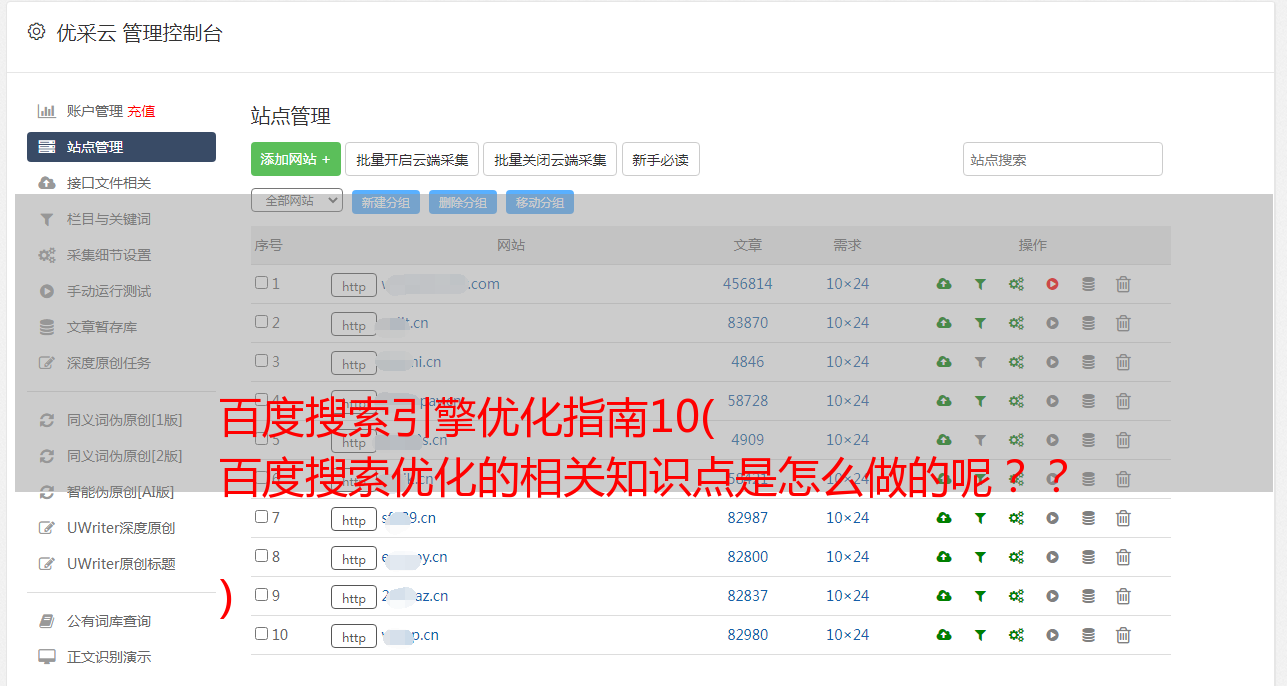1287x686 pixels.
Task: Click the green 添加网站 + button
Action: pyautogui.click(x=296, y=159)
